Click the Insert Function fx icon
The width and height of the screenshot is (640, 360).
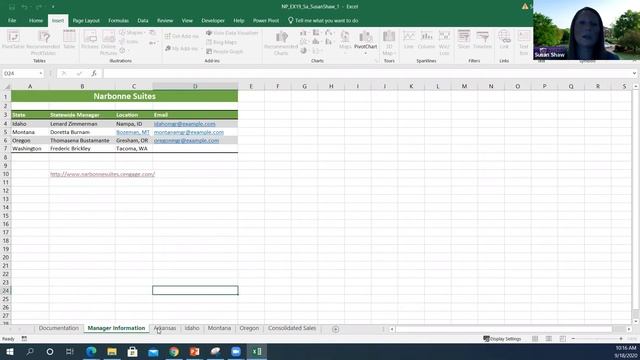pos(94,73)
